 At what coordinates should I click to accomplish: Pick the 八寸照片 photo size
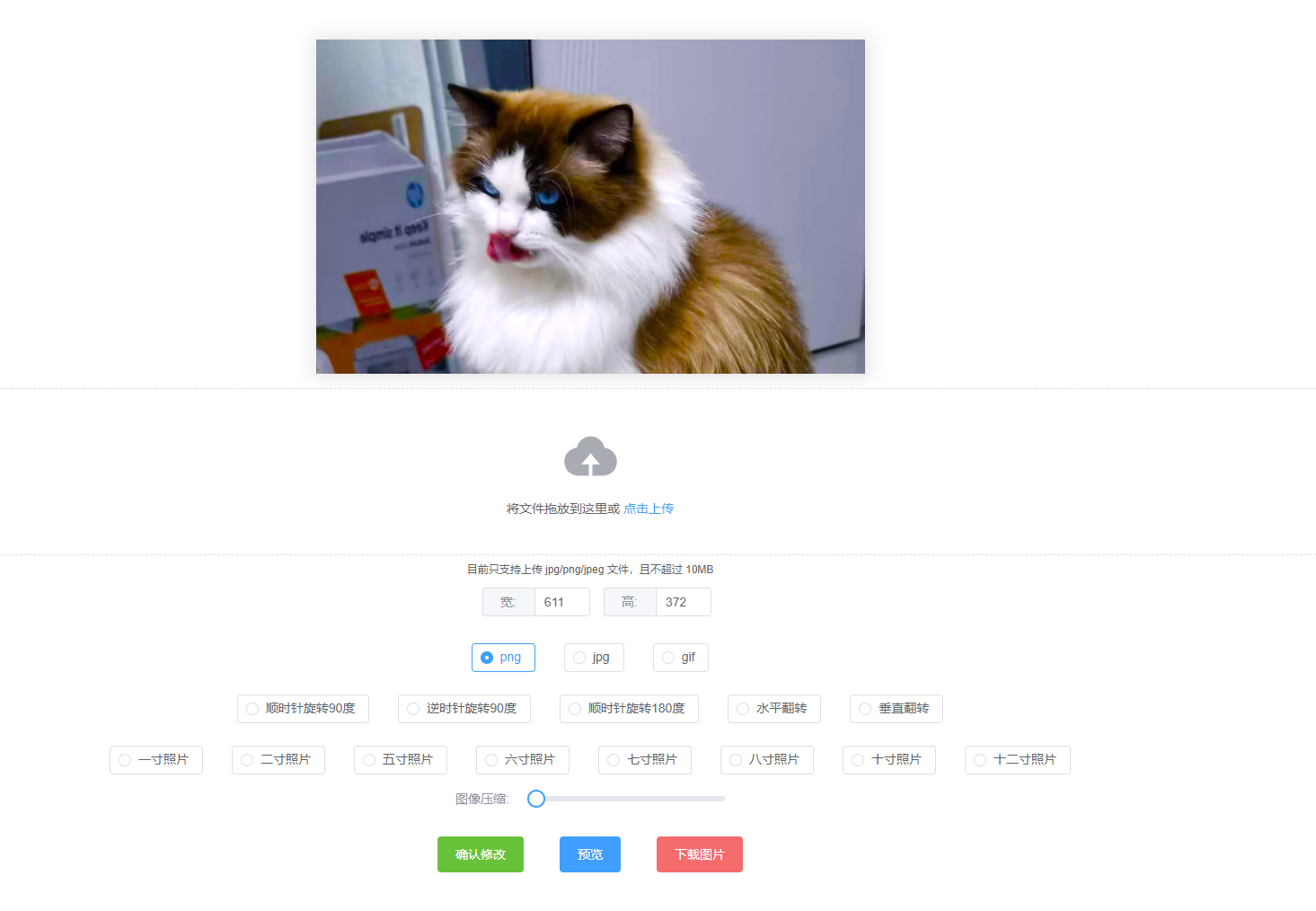point(767,760)
